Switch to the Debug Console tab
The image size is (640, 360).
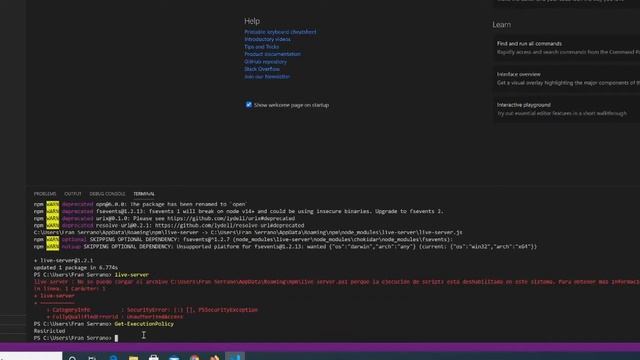107,194
